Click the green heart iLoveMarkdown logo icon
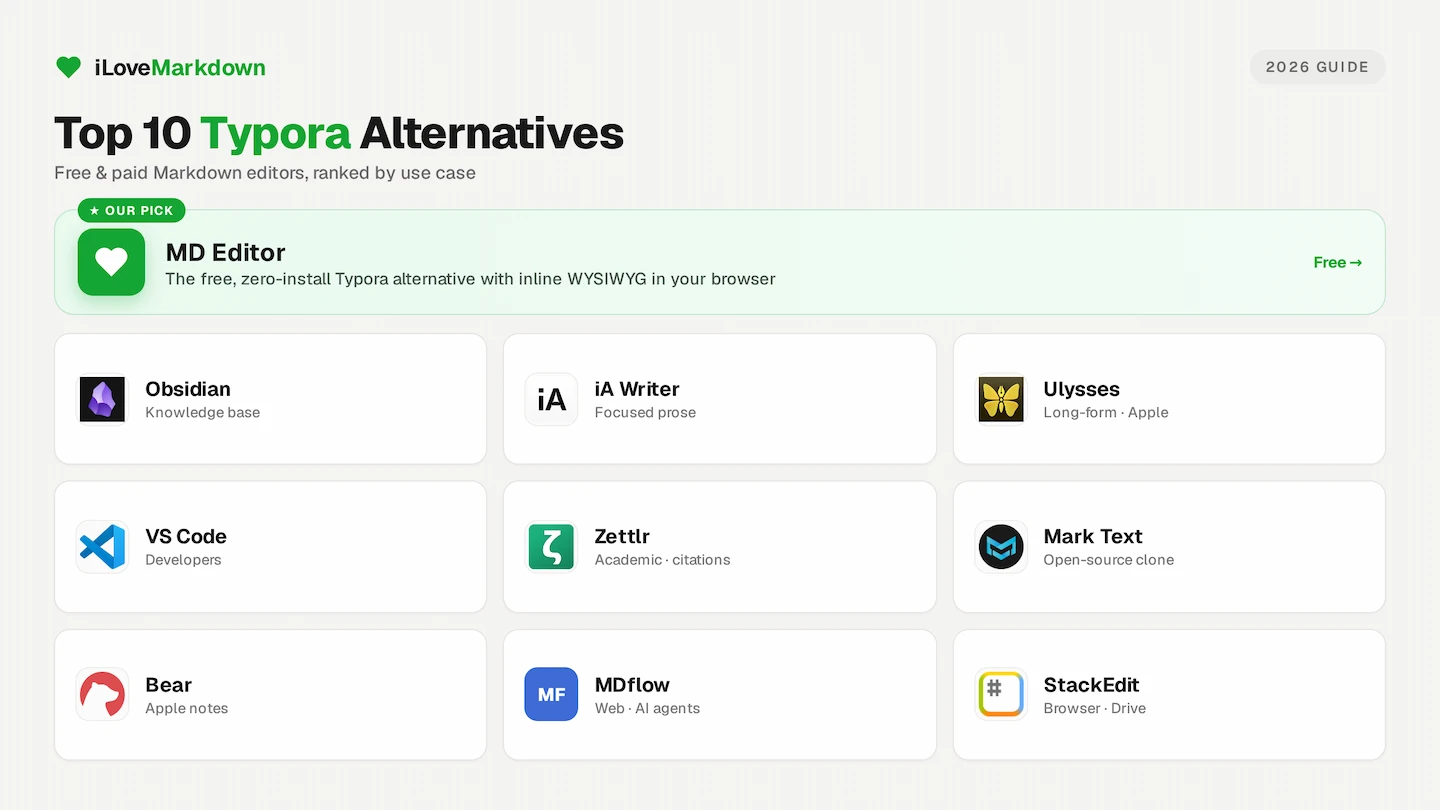The width and height of the screenshot is (1440, 810). pos(68,67)
